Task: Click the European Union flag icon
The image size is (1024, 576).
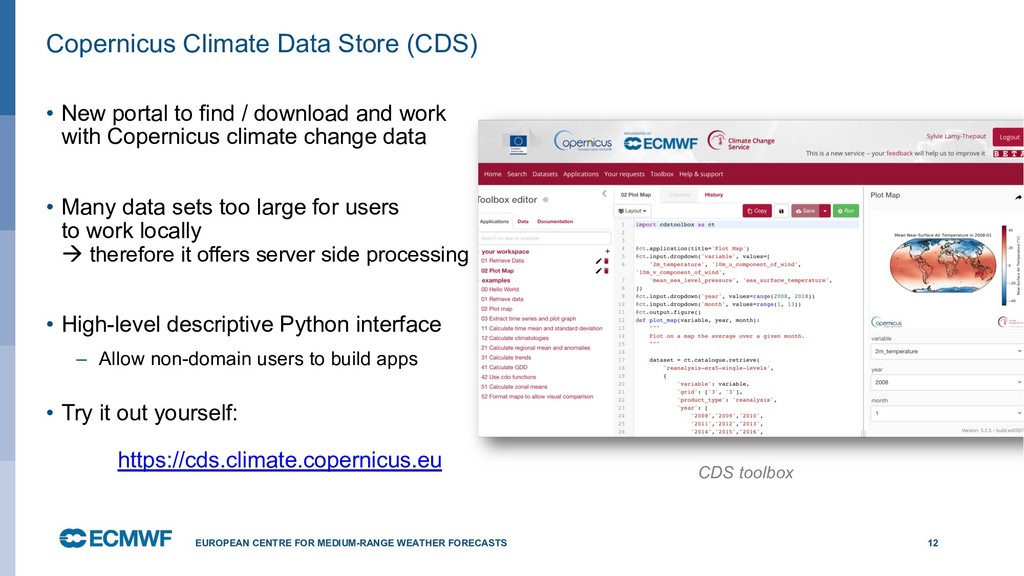Action: 518,142
